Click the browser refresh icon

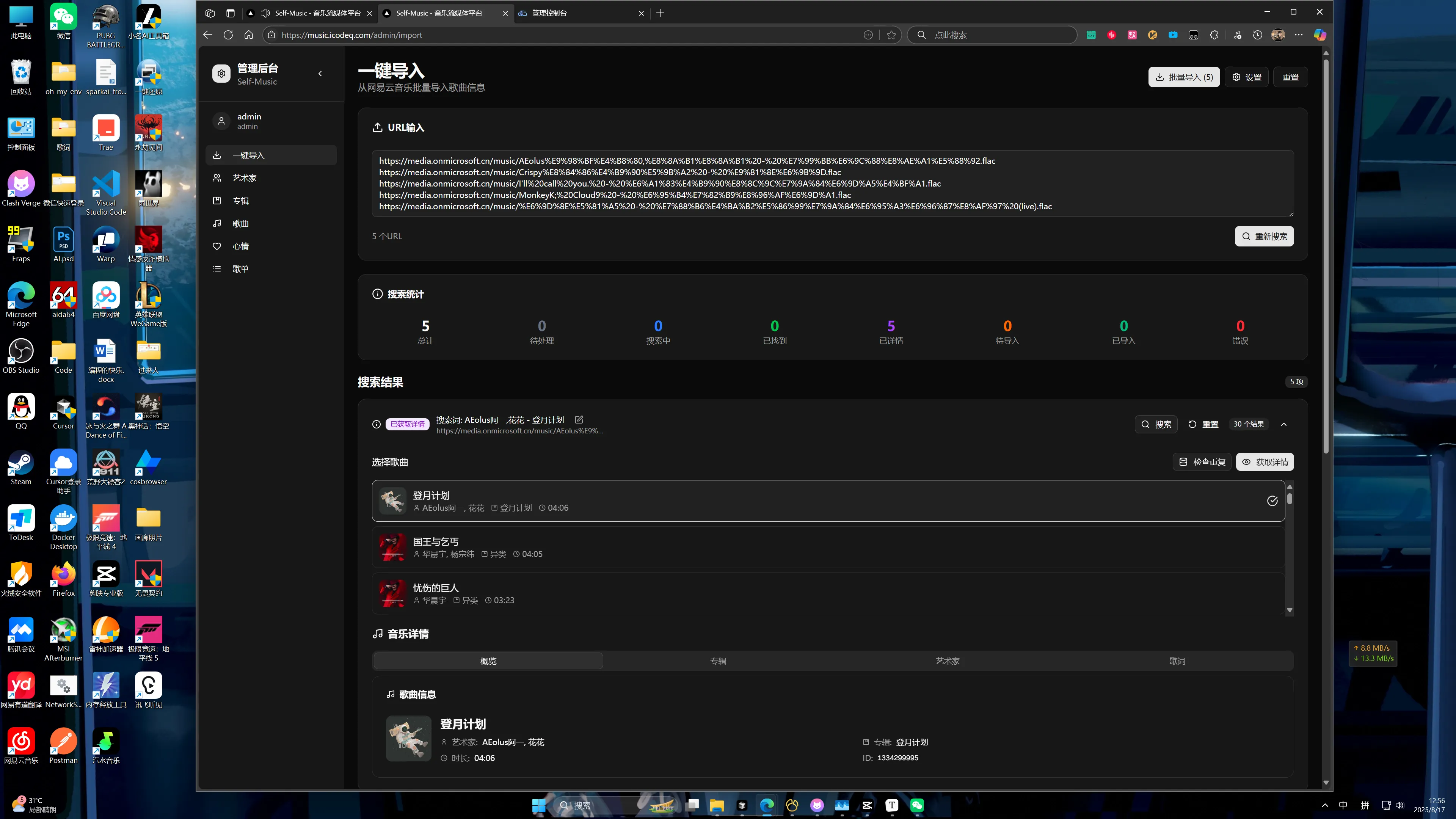[x=228, y=35]
